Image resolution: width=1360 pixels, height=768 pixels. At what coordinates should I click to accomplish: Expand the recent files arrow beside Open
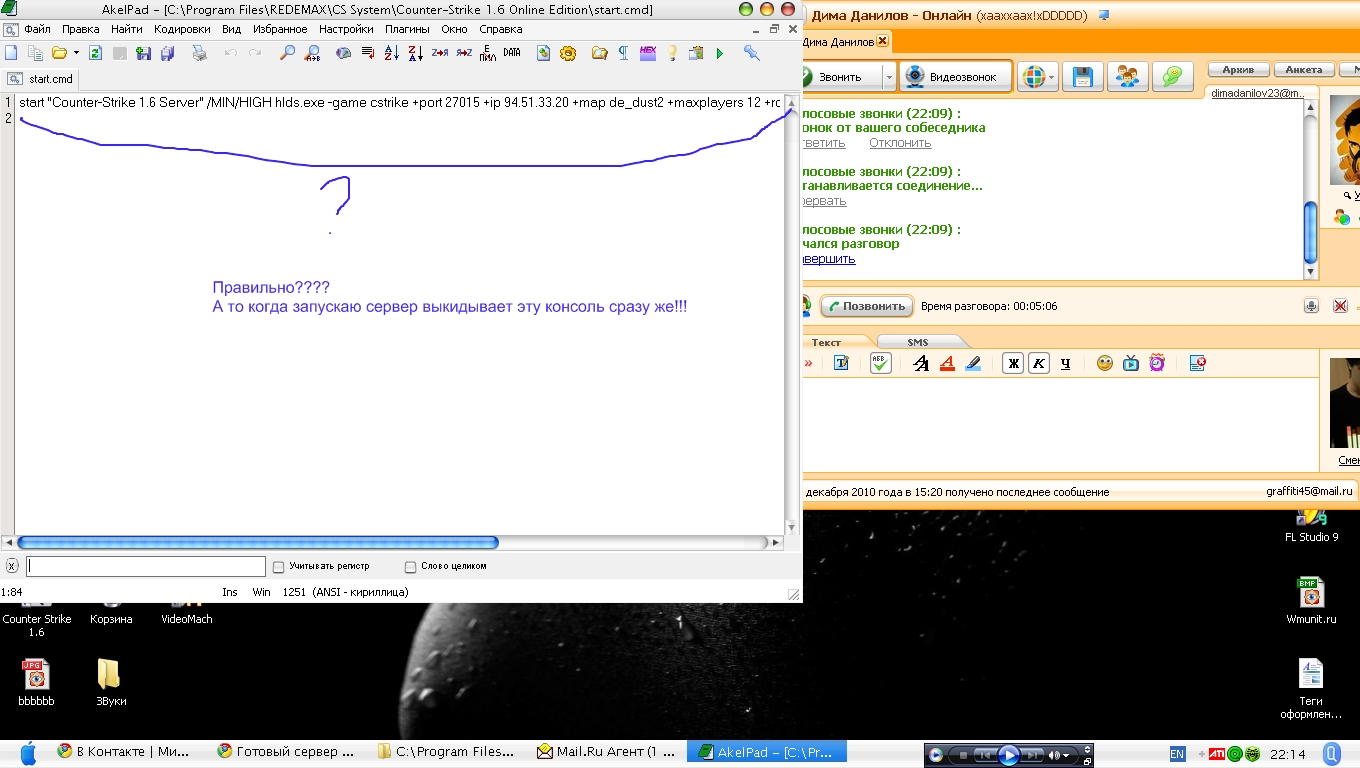(x=76, y=53)
